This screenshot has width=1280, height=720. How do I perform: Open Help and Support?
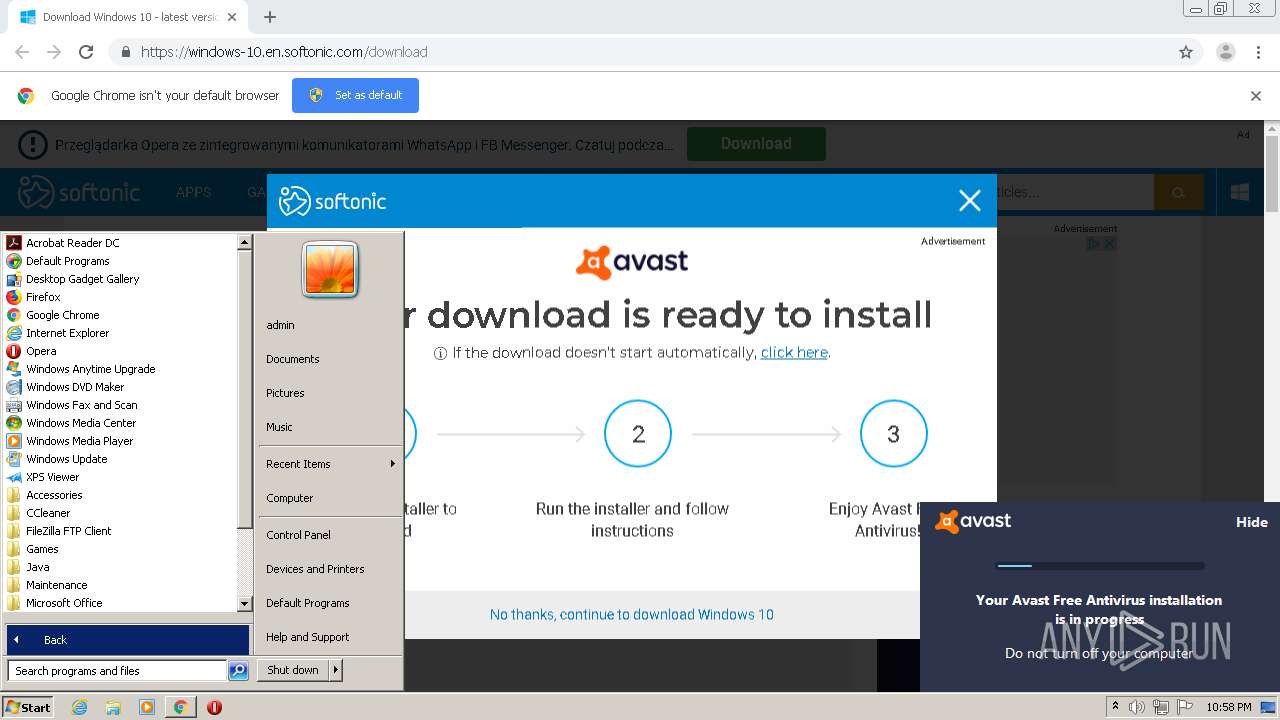(x=308, y=637)
